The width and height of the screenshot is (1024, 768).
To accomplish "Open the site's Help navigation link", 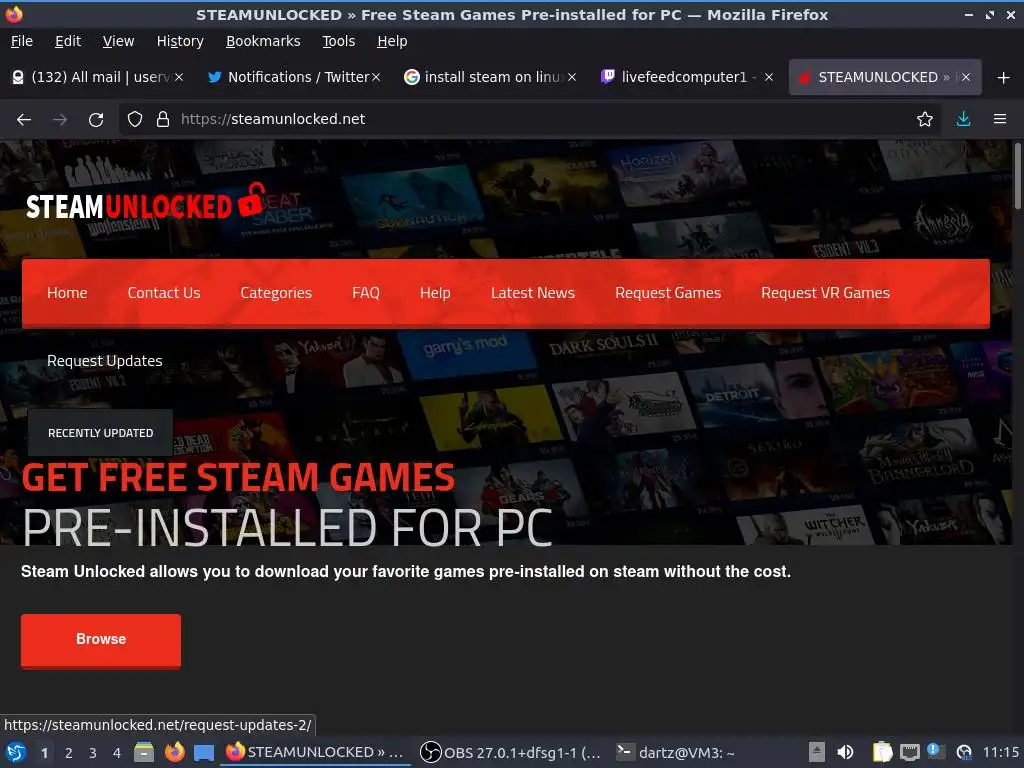I will pyautogui.click(x=435, y=293).
